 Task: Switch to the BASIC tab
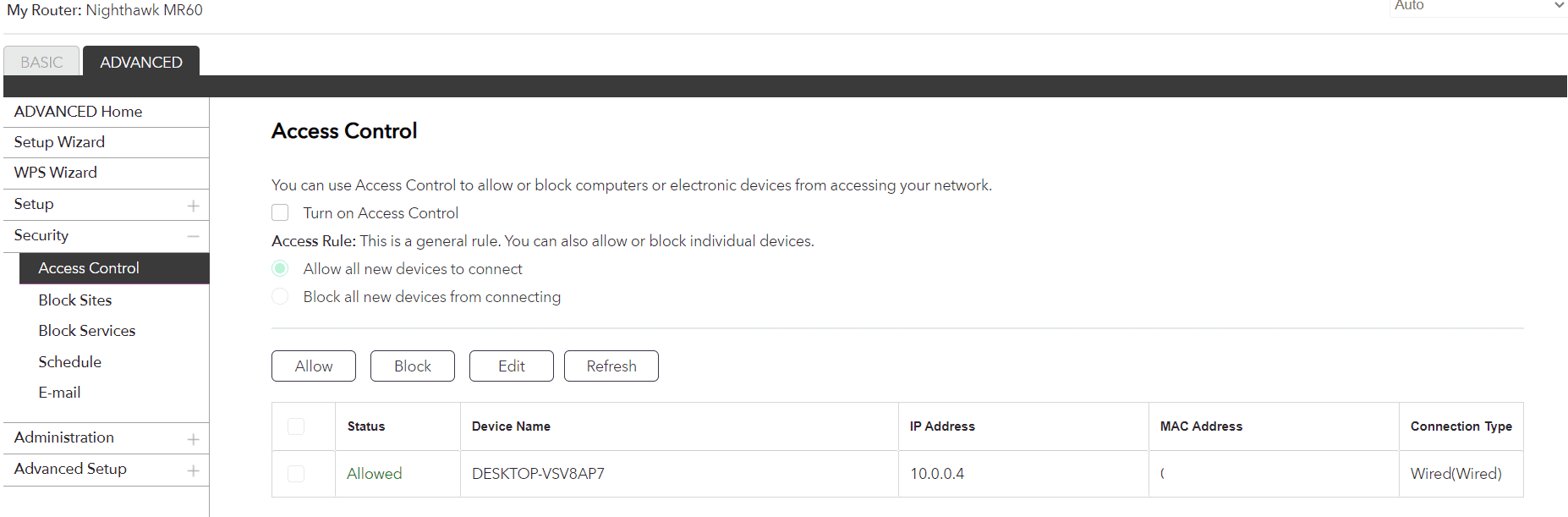pyautogui.click(x=41, y=62)
